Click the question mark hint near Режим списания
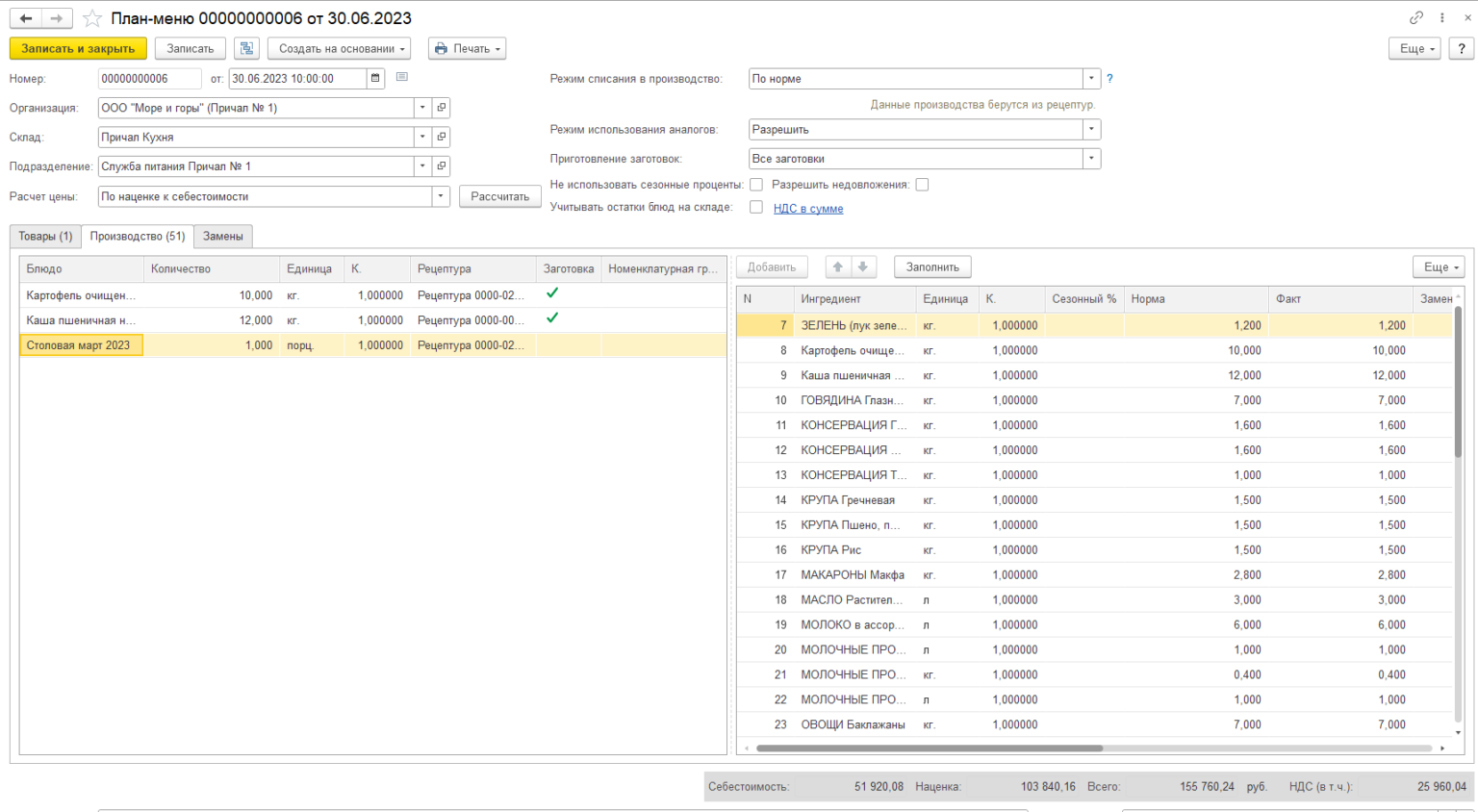Viewport: 1478px width, 812px height. tap(1109, 79)
